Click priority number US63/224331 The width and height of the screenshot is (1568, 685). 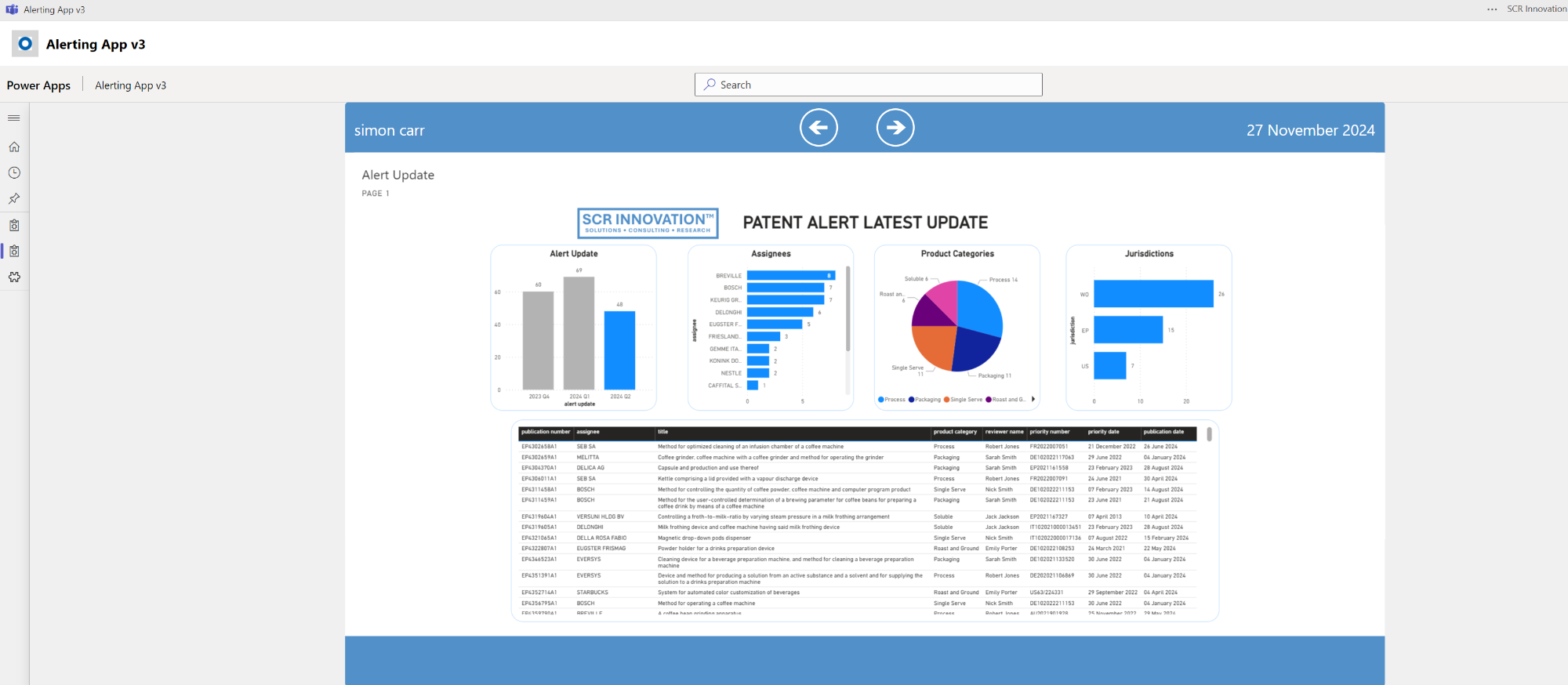[1047, 593]
